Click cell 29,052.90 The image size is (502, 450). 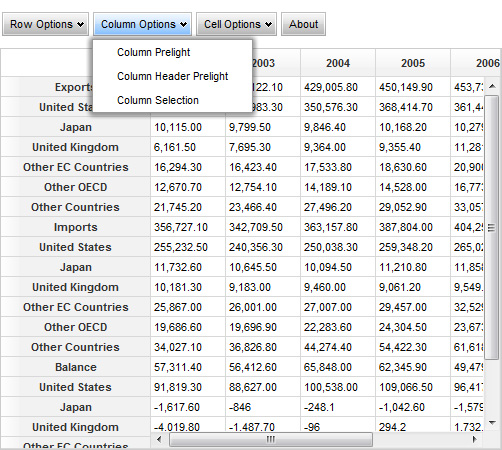pyautogui.click(x=413, y=207)
